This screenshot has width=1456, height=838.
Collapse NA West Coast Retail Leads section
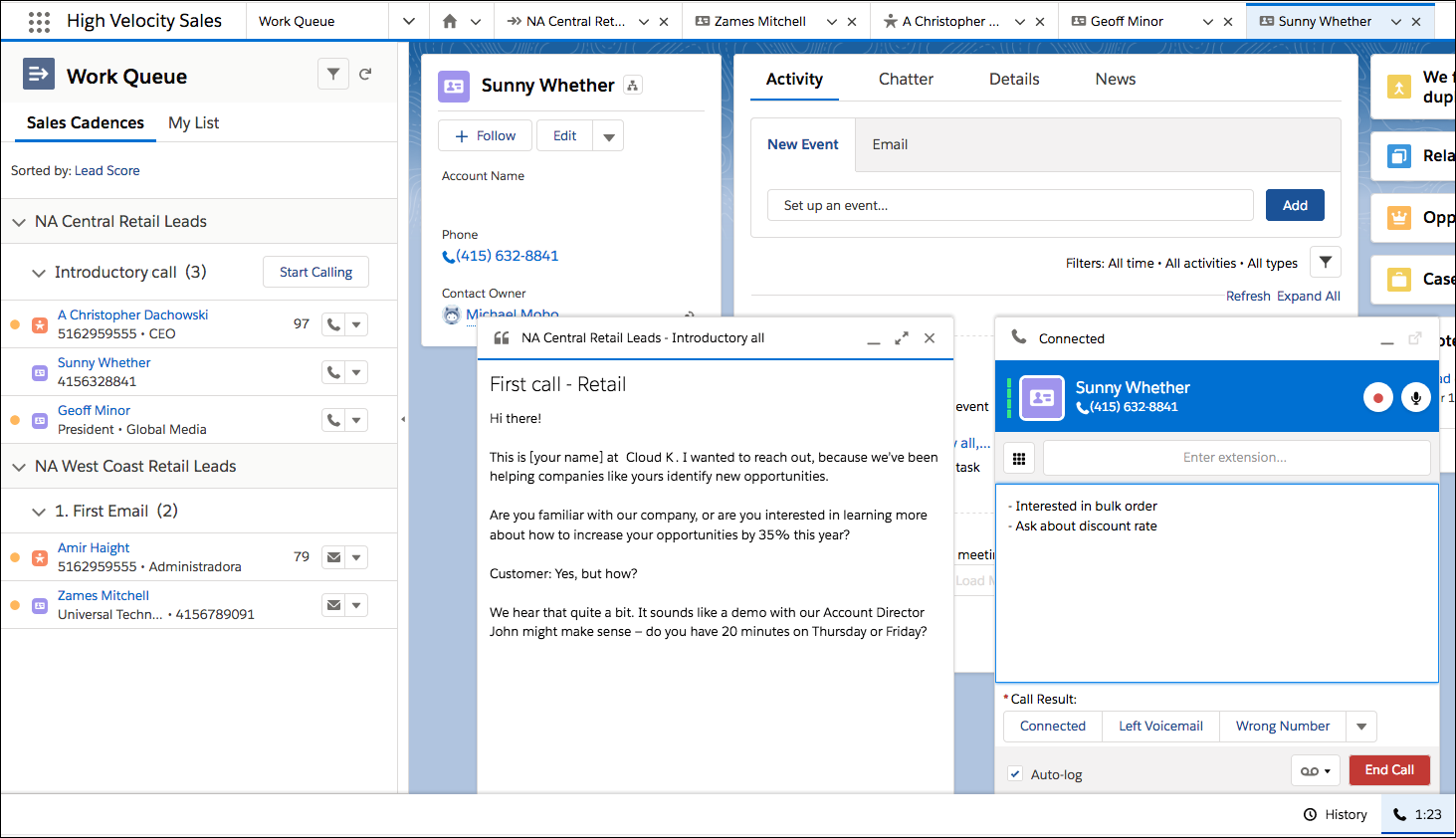click(19, 467)
